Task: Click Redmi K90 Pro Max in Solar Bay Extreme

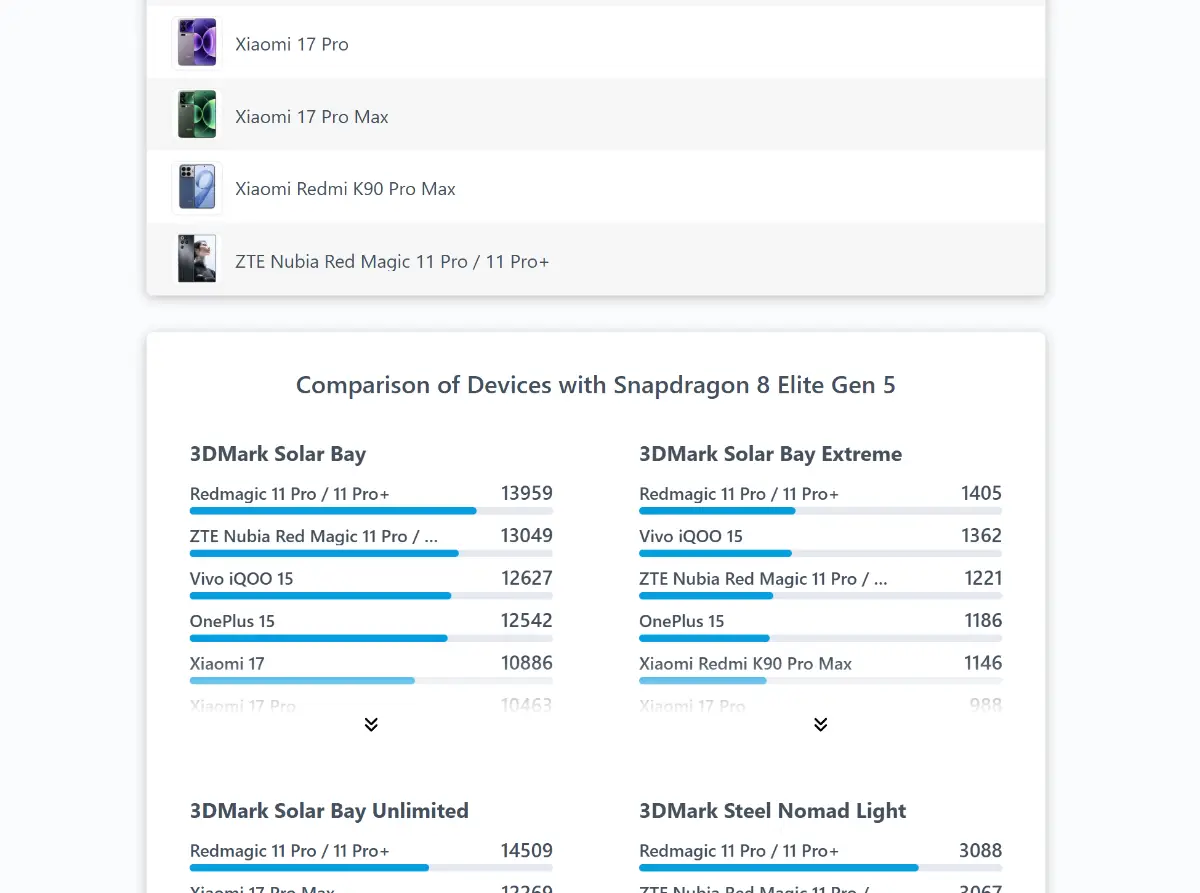Action: coord(745,664)
